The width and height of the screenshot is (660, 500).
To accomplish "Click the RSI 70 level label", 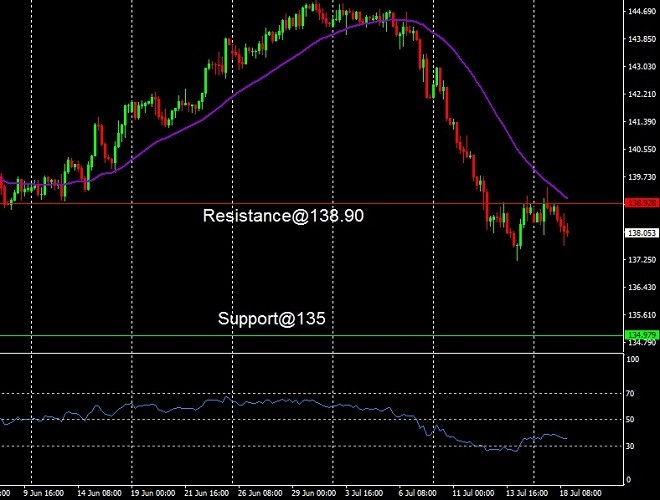I will (630, 394).
